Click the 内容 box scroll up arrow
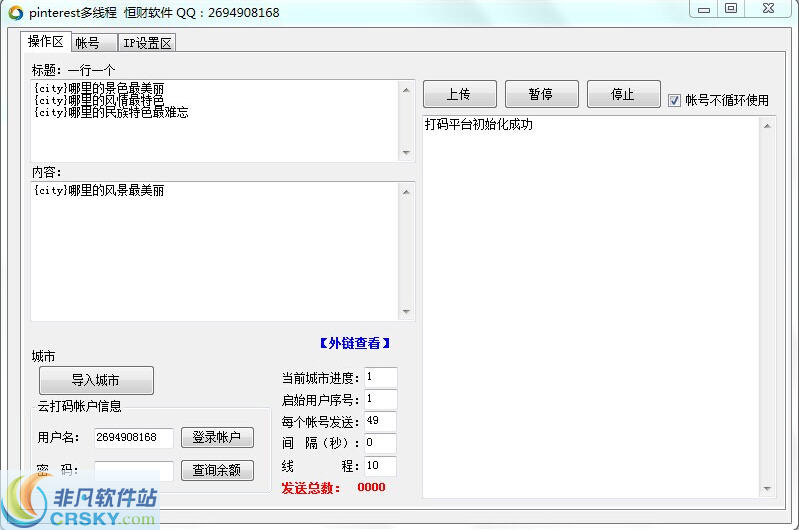This screenshot has width=799, height=530. coord(406,192)
